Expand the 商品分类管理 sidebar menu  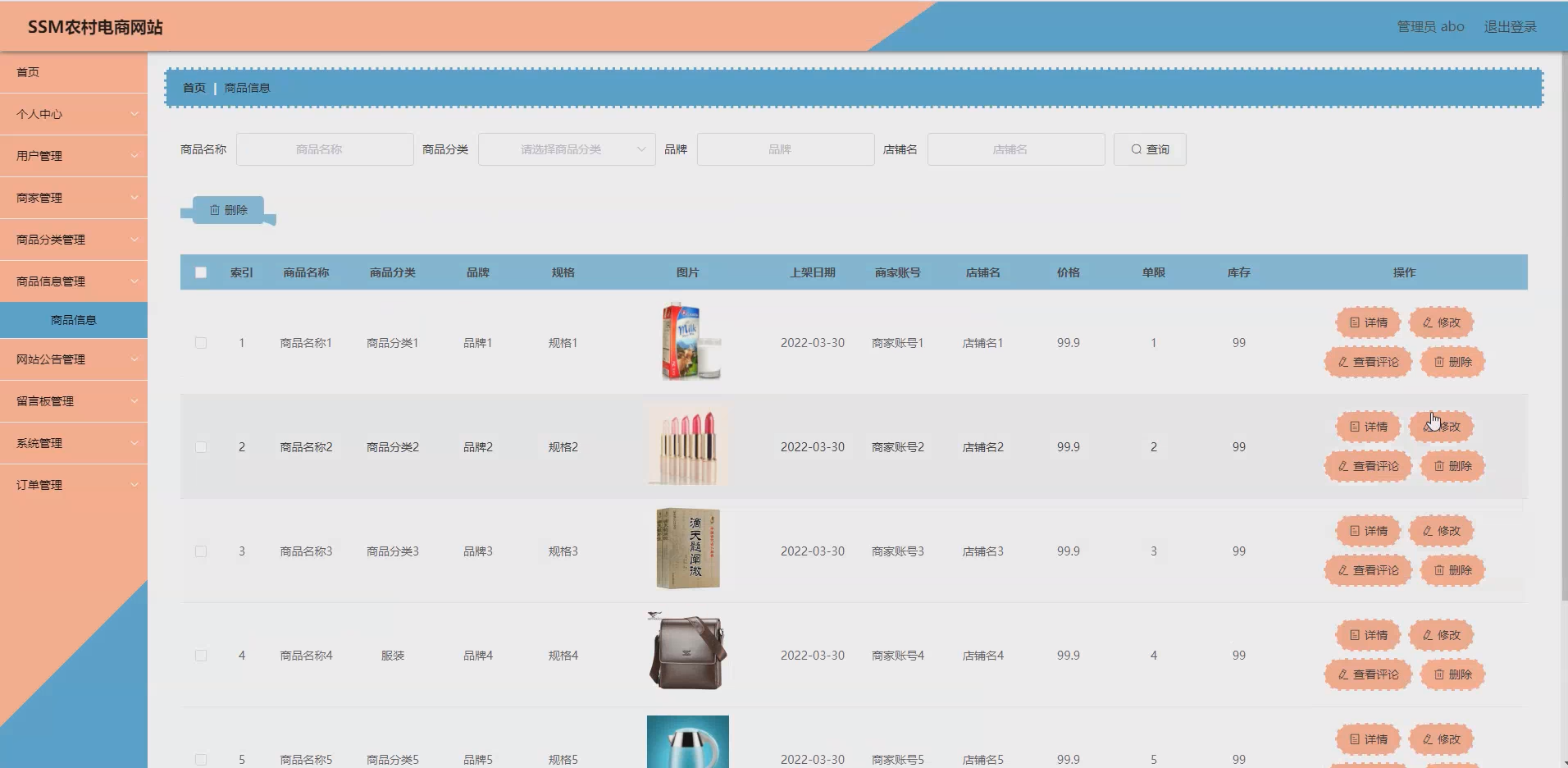pyautogui.click(x=74, y=240)
